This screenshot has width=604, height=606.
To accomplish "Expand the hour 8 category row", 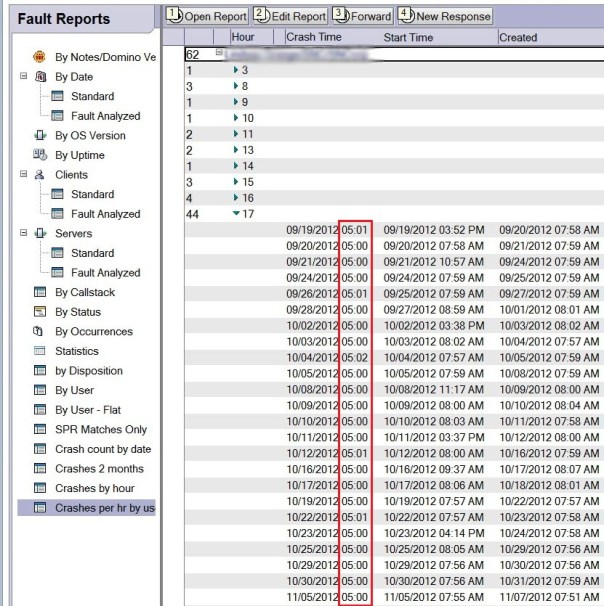I will (x=235, y=86).
